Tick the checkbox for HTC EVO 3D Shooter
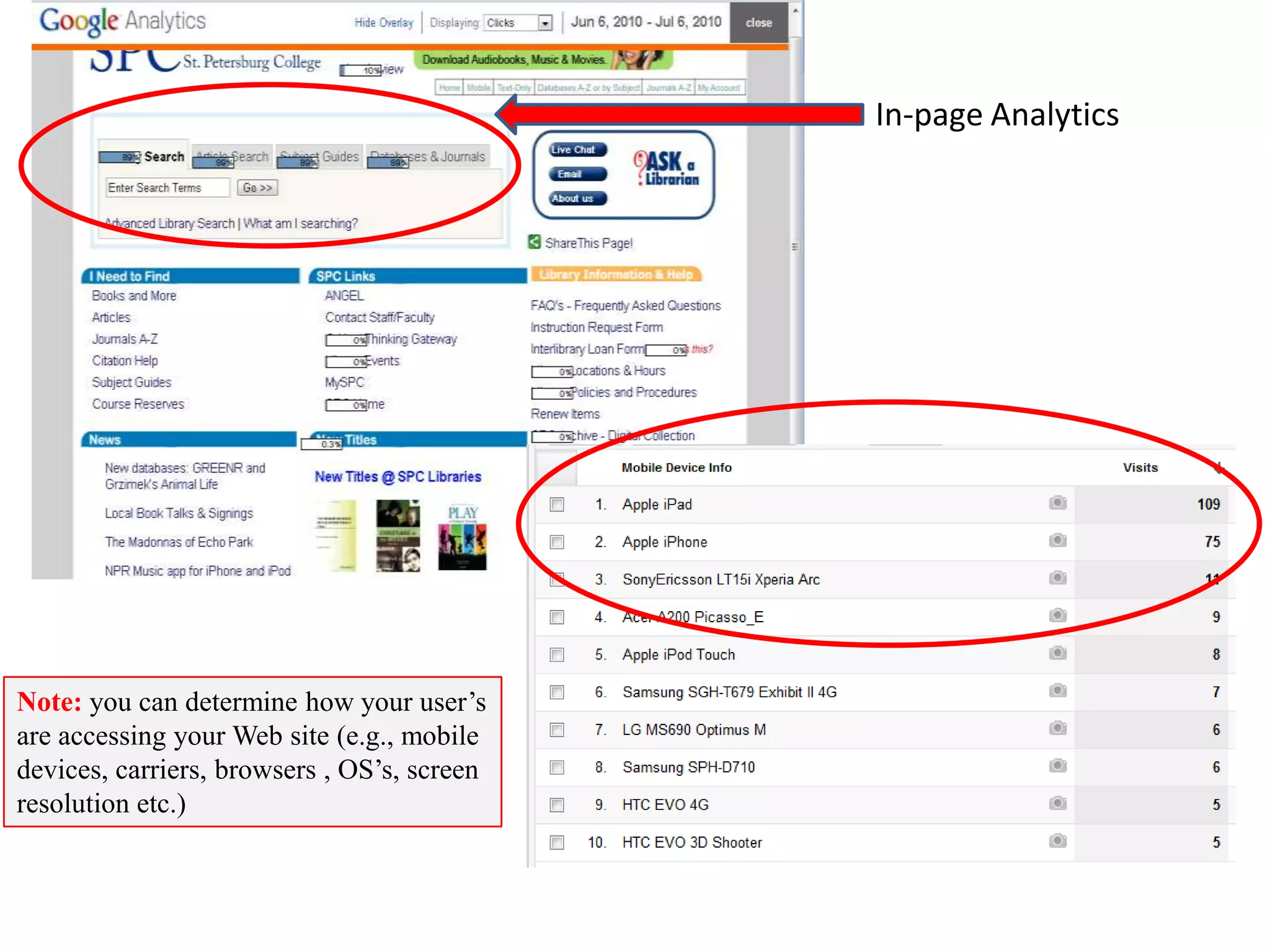The height and width of the screenshot is (952, 1270). (x=557, y=843)
